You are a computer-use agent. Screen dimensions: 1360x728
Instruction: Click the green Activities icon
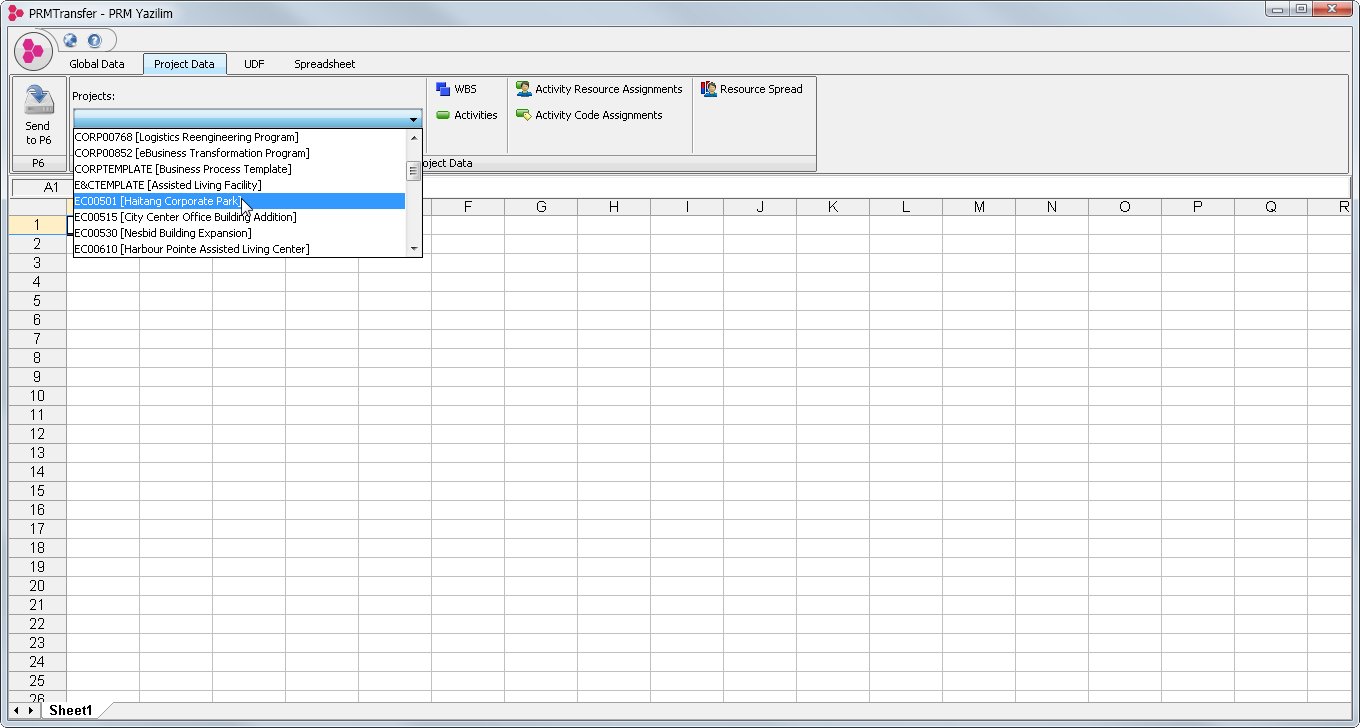click(443, 115)
